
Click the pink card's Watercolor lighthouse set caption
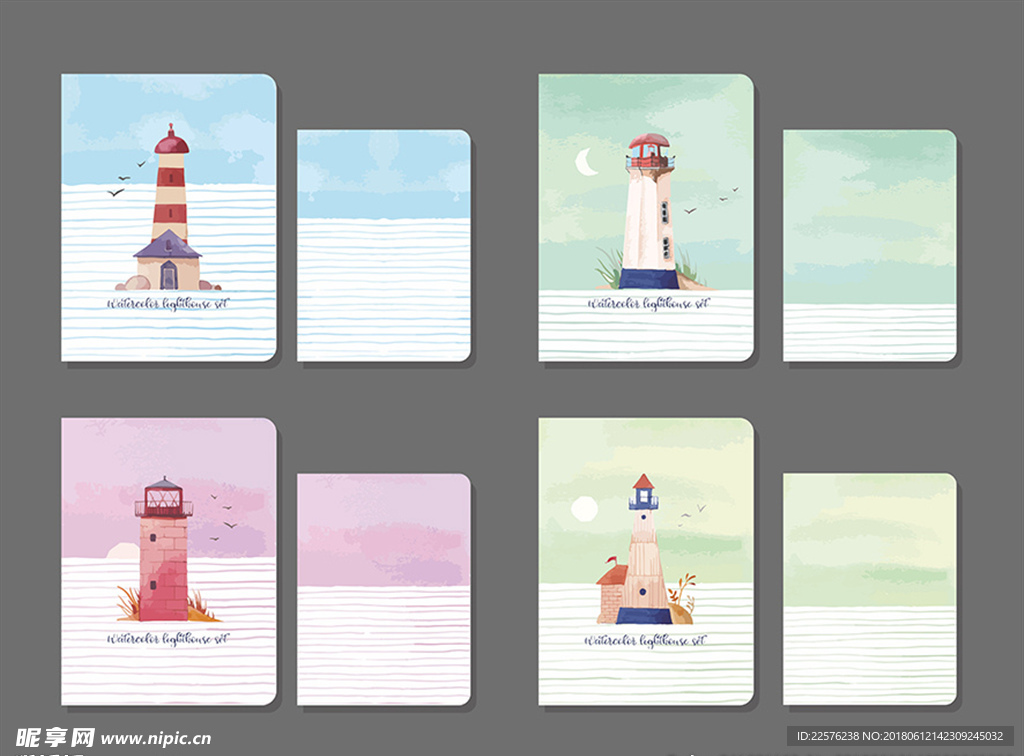coord(159,638)
